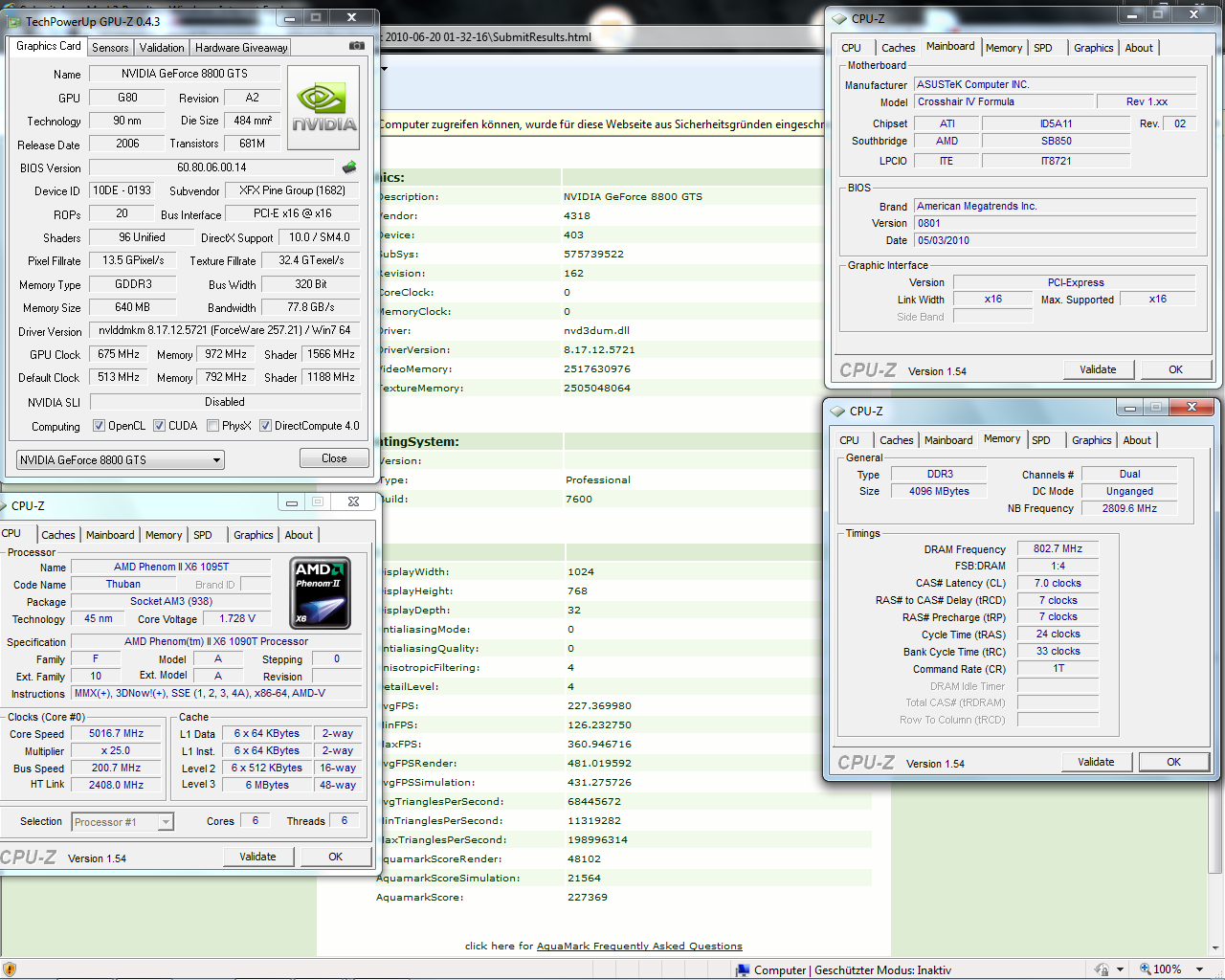Open the Processor #1 selection dropdown
The image size is (1225, 980).
(122, 822)
